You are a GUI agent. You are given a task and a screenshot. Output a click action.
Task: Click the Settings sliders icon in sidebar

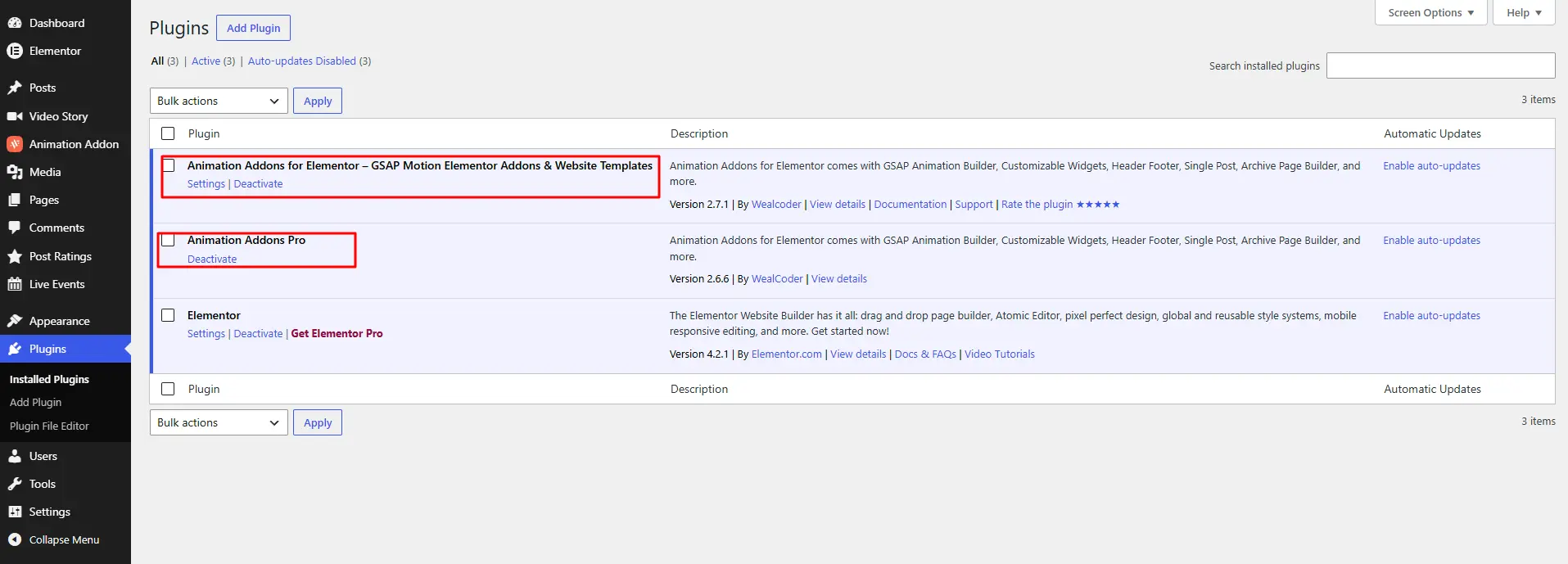(x=15, y=512)
